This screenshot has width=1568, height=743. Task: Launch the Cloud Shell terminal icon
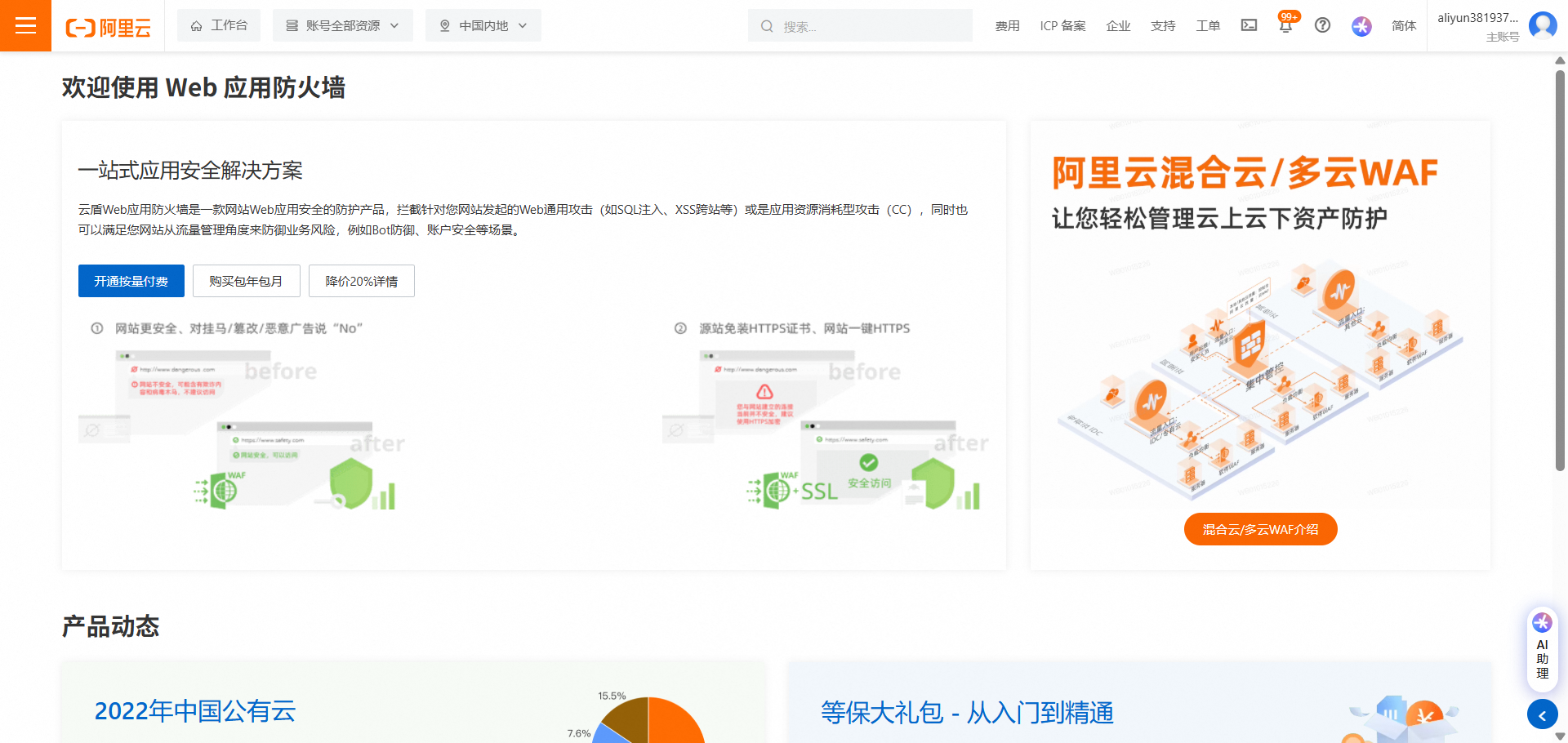point(1249,25)
